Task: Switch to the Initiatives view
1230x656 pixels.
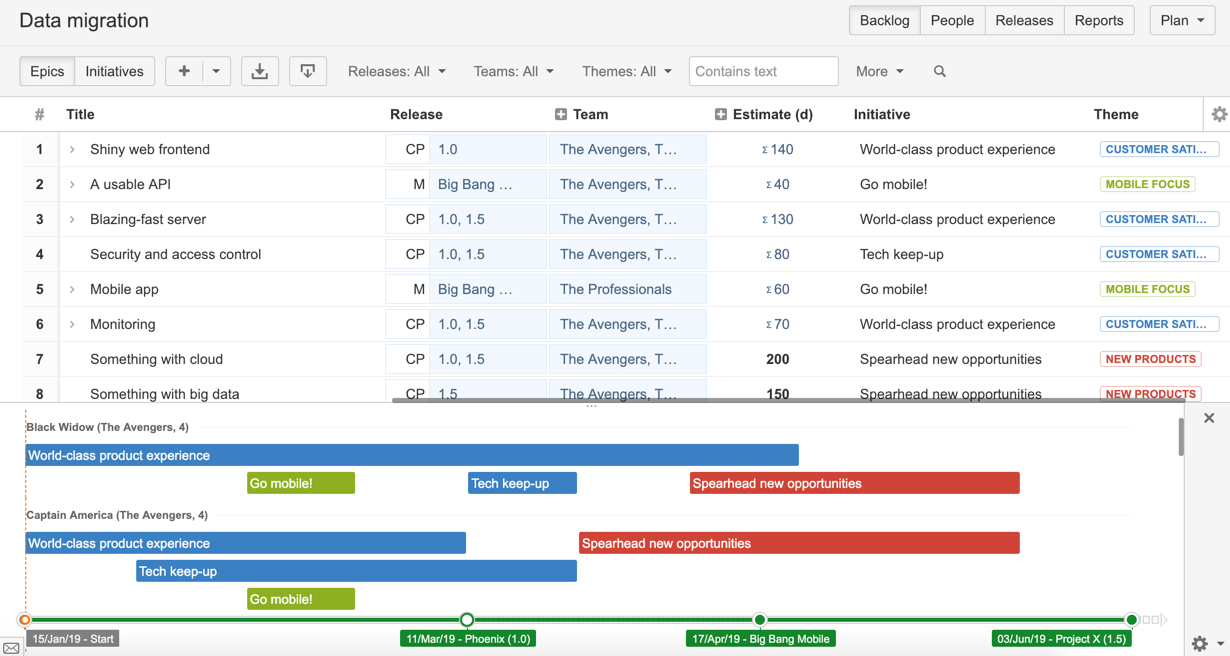Action: tap(114, 71)
